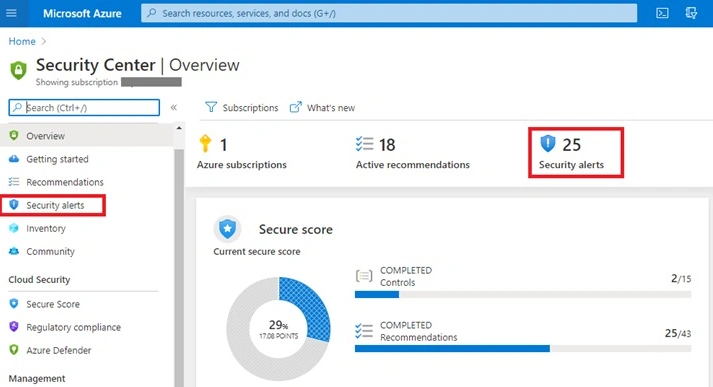Open the 18 Active recommendations tile
Viewport: 713px width, 387px height.
pyautogui.click(x=412, y=153)
